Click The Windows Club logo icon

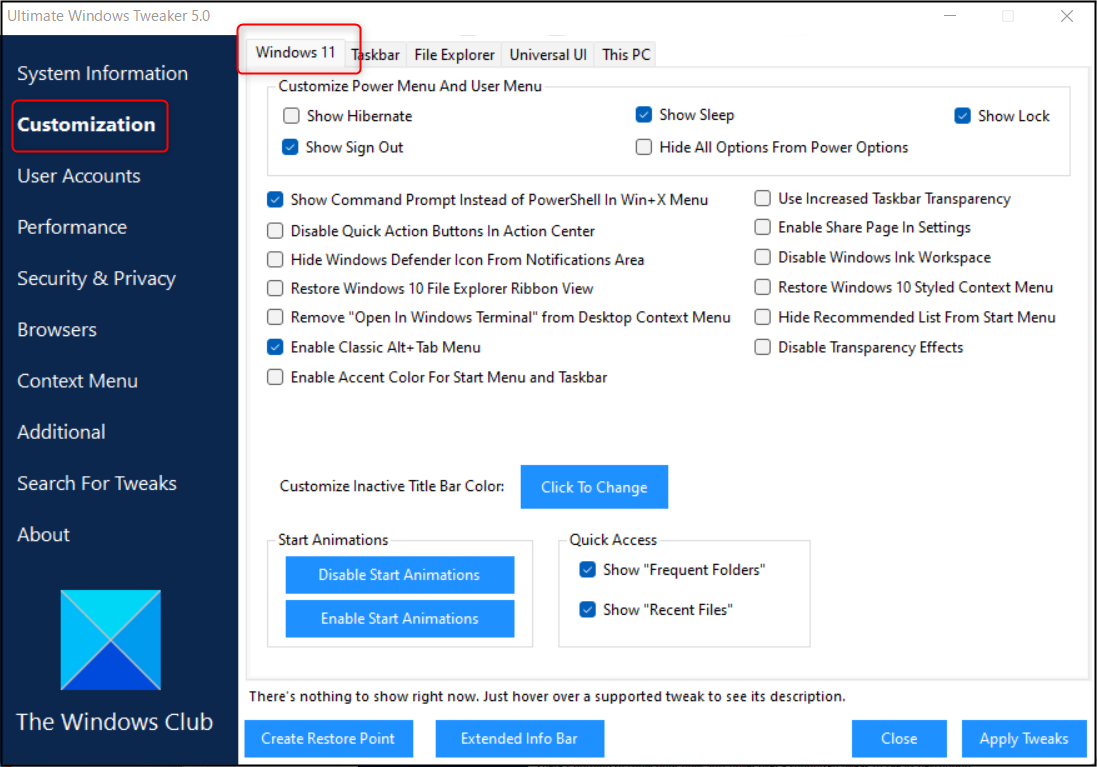(111, 640)
